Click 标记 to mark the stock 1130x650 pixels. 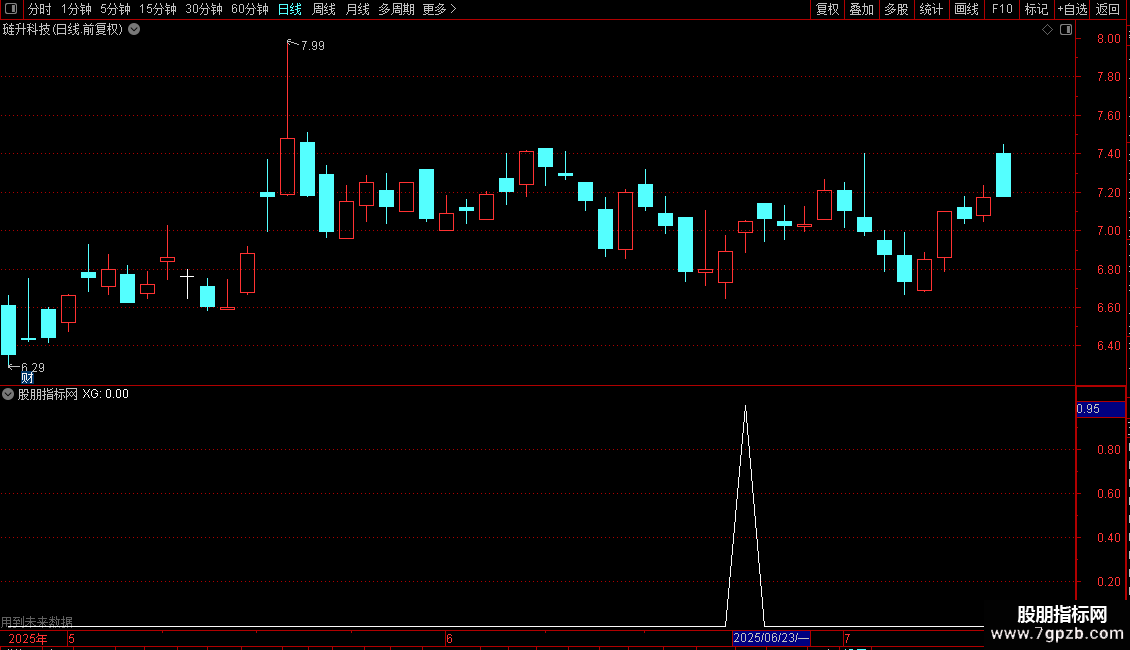pyautogui.click(x=1036, y=9)
